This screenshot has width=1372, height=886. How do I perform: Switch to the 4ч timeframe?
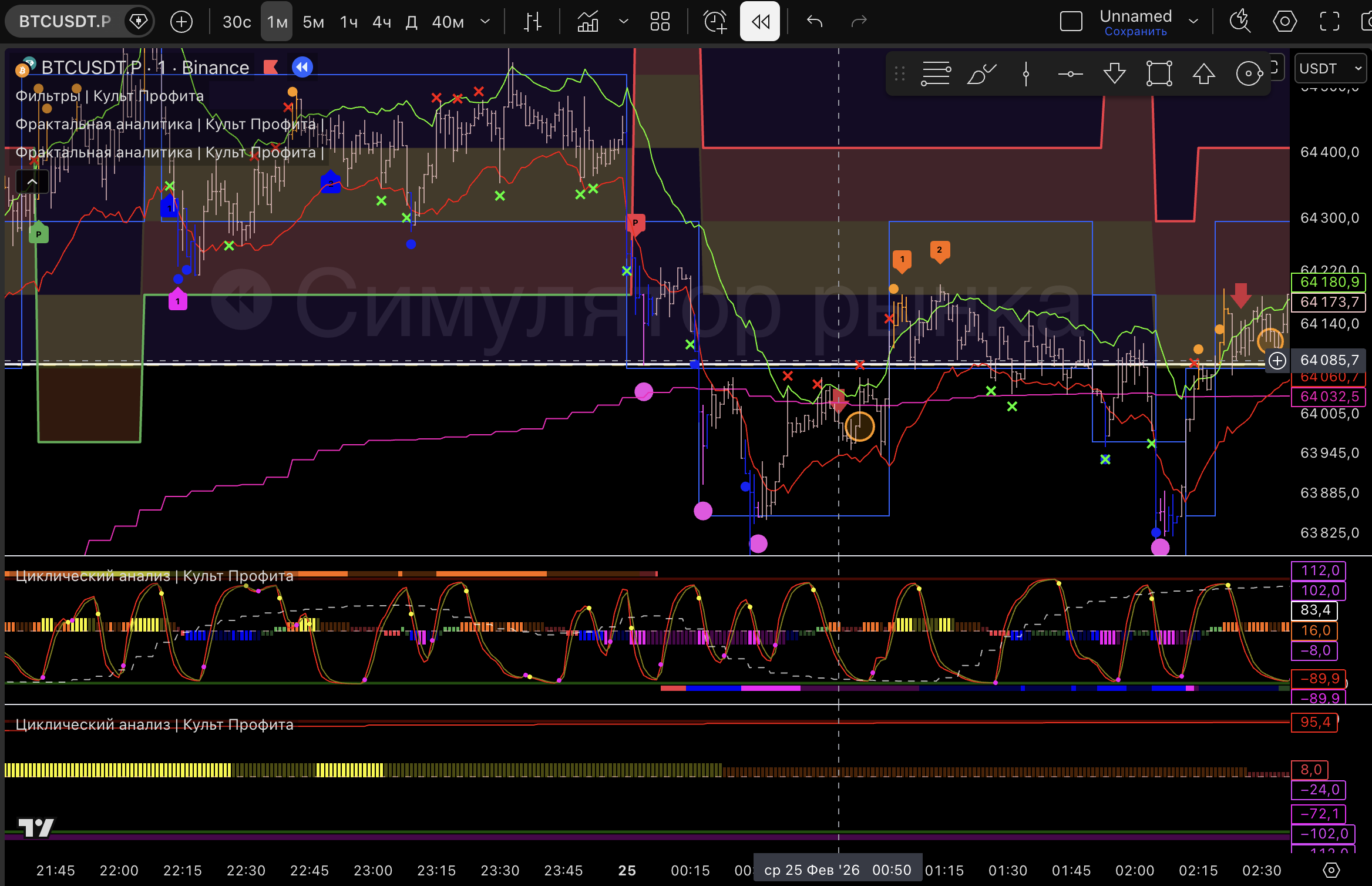pos(382,22)
